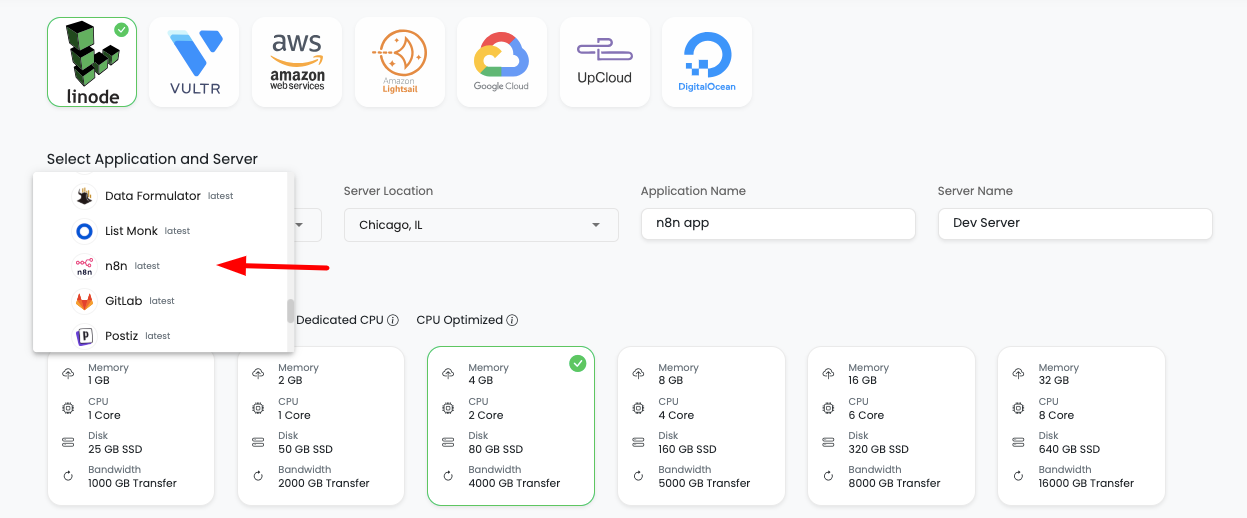
Task: Click the application list scrollbar thumb
Action: coord(291,311)
